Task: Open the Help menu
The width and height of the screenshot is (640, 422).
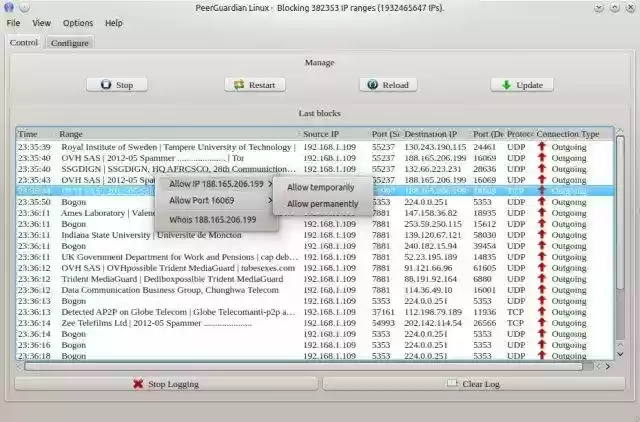Action: point(114,22)
